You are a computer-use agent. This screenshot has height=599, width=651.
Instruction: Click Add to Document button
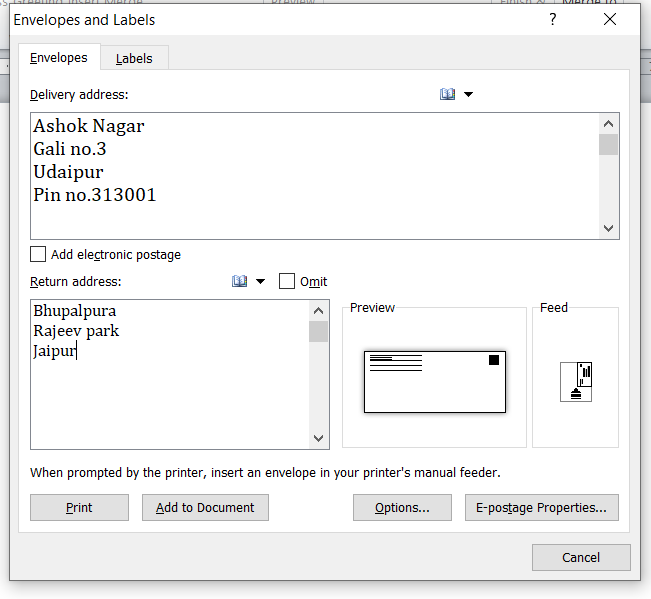[205, 507]
